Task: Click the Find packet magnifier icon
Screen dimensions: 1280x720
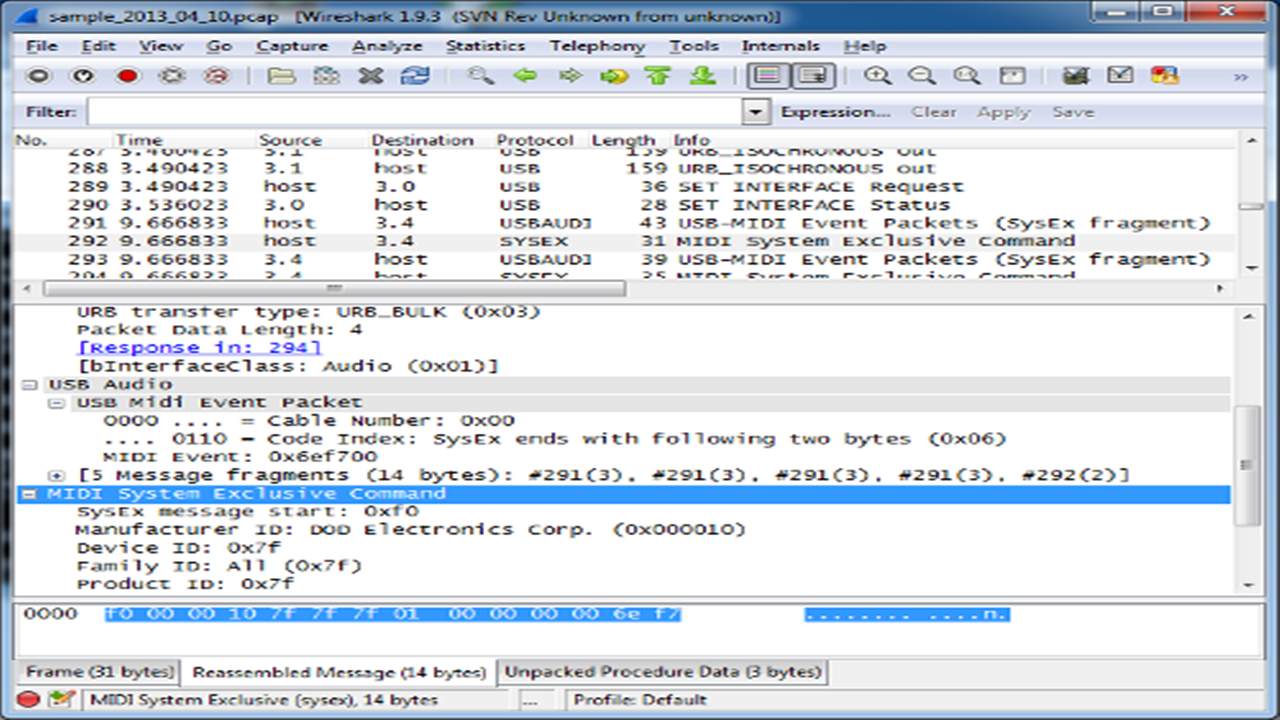Action: [x=481, y=76]
